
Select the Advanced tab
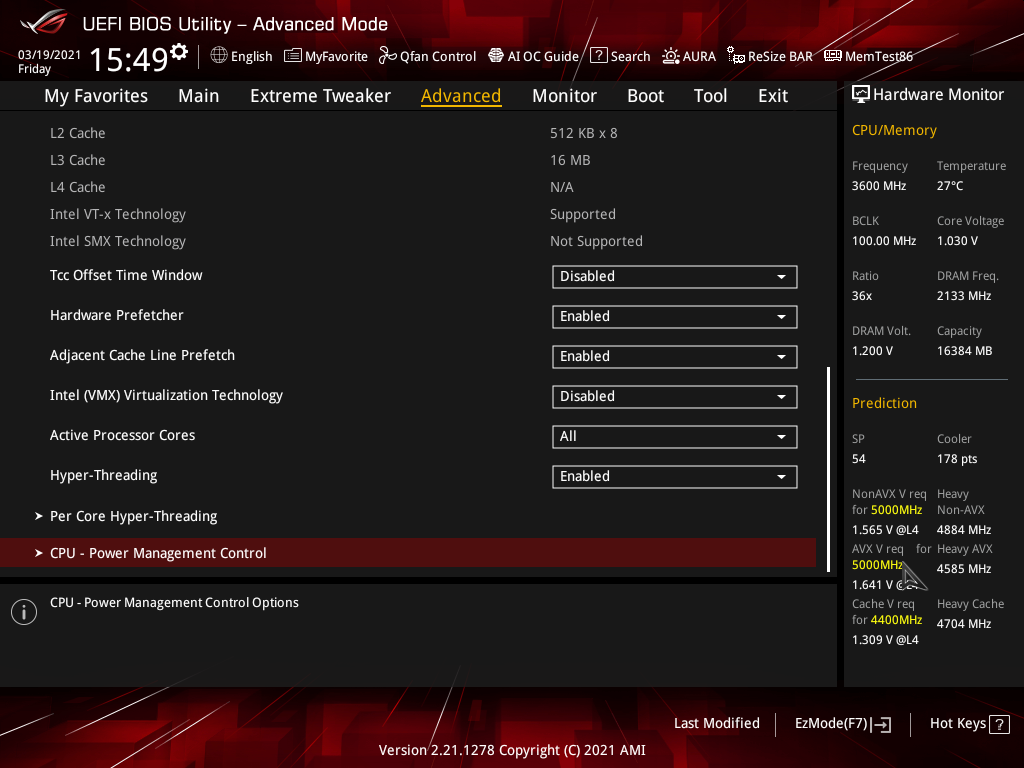pyautogui.click(x=461, y=96)
